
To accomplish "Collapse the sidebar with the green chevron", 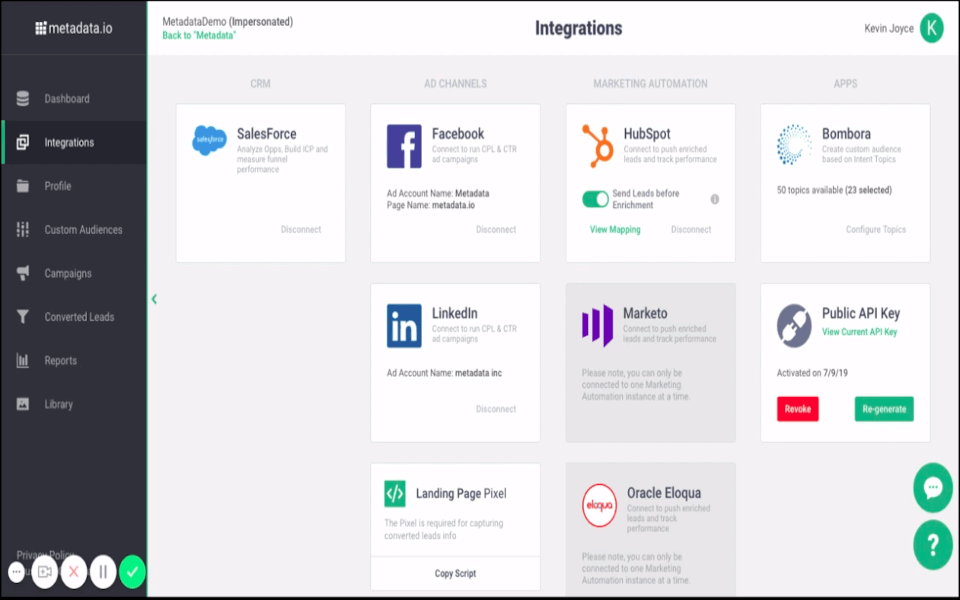I will [x=154, y=299].
